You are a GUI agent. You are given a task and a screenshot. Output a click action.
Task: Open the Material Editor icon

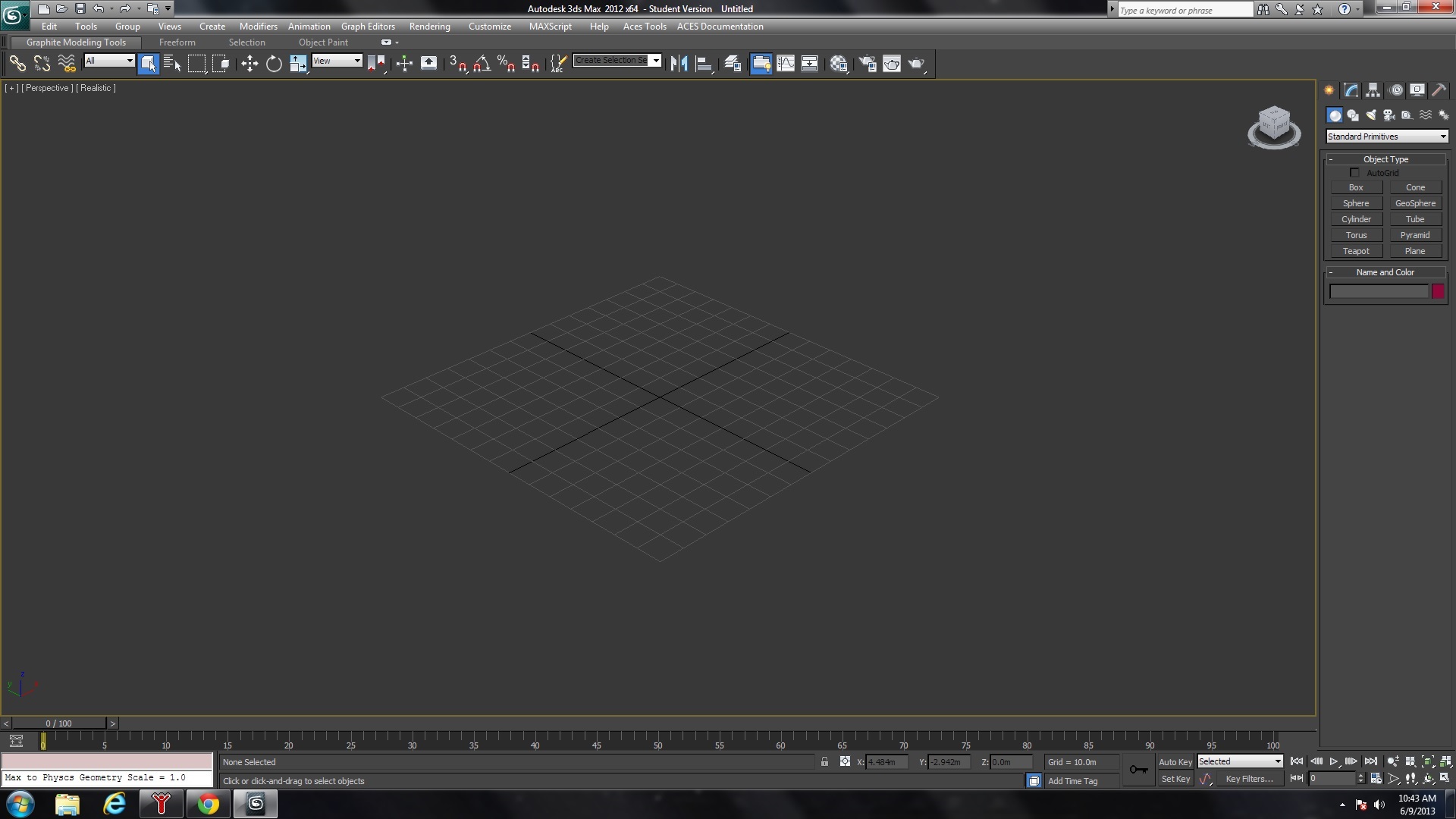pos(838,64)
